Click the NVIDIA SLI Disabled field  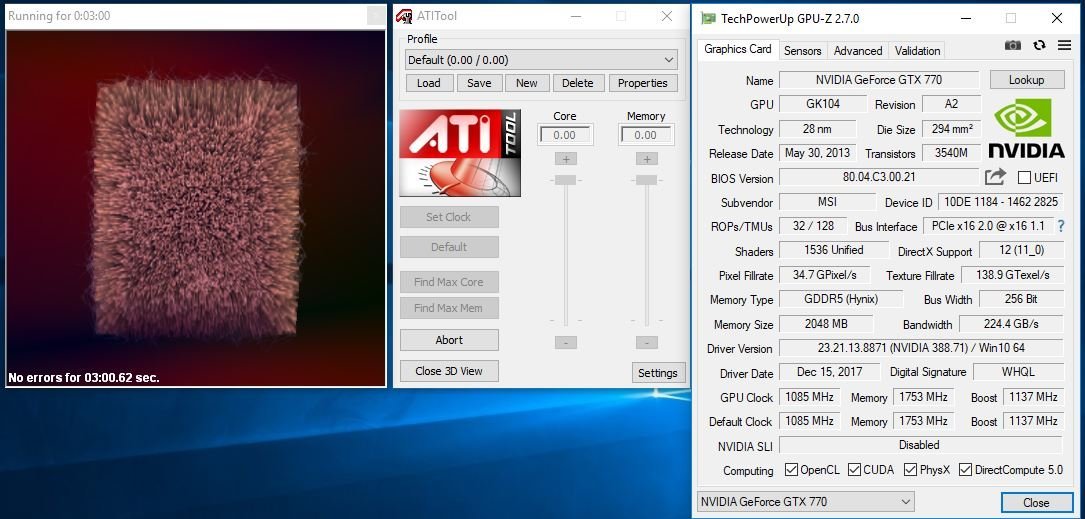(x=921, y=445)
